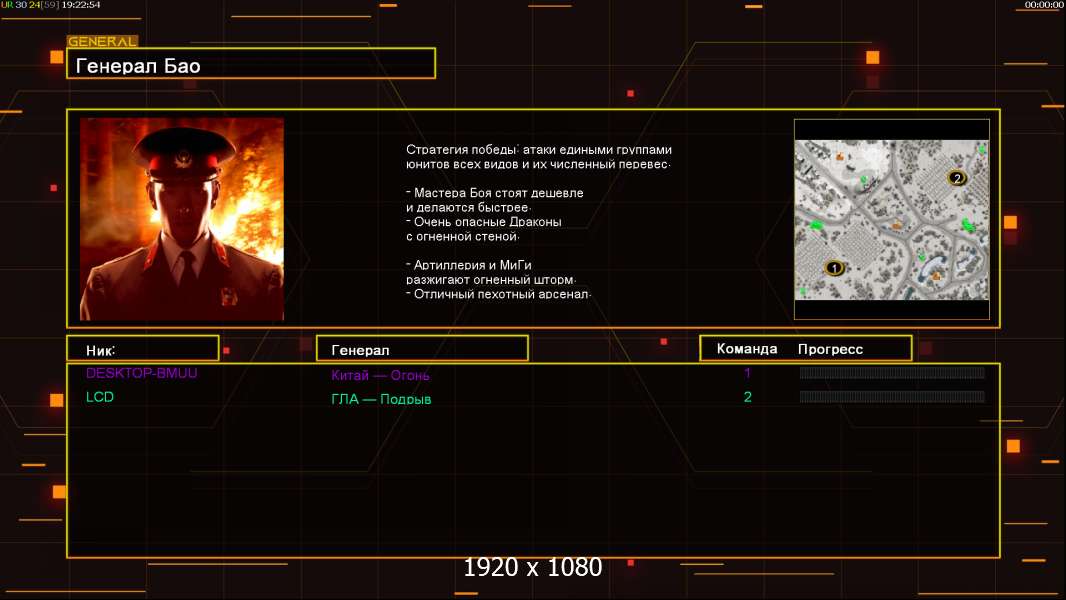This screenshot has height=600, width=1066.
Task: Click the Команда column header
Action: click(746, 349)
